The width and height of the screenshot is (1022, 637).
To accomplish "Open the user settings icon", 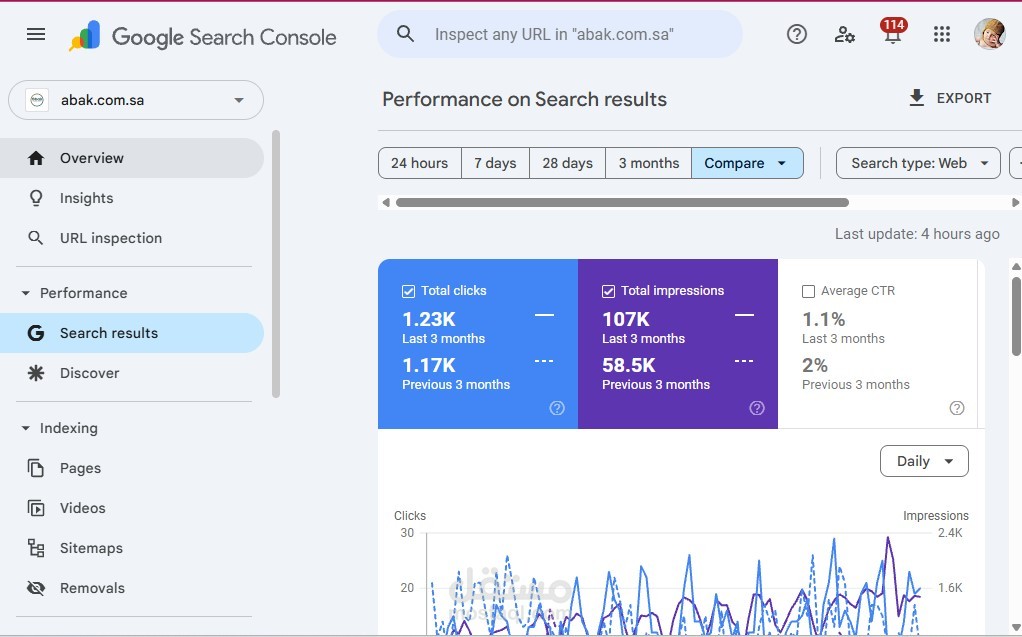I will pos(845,35).
